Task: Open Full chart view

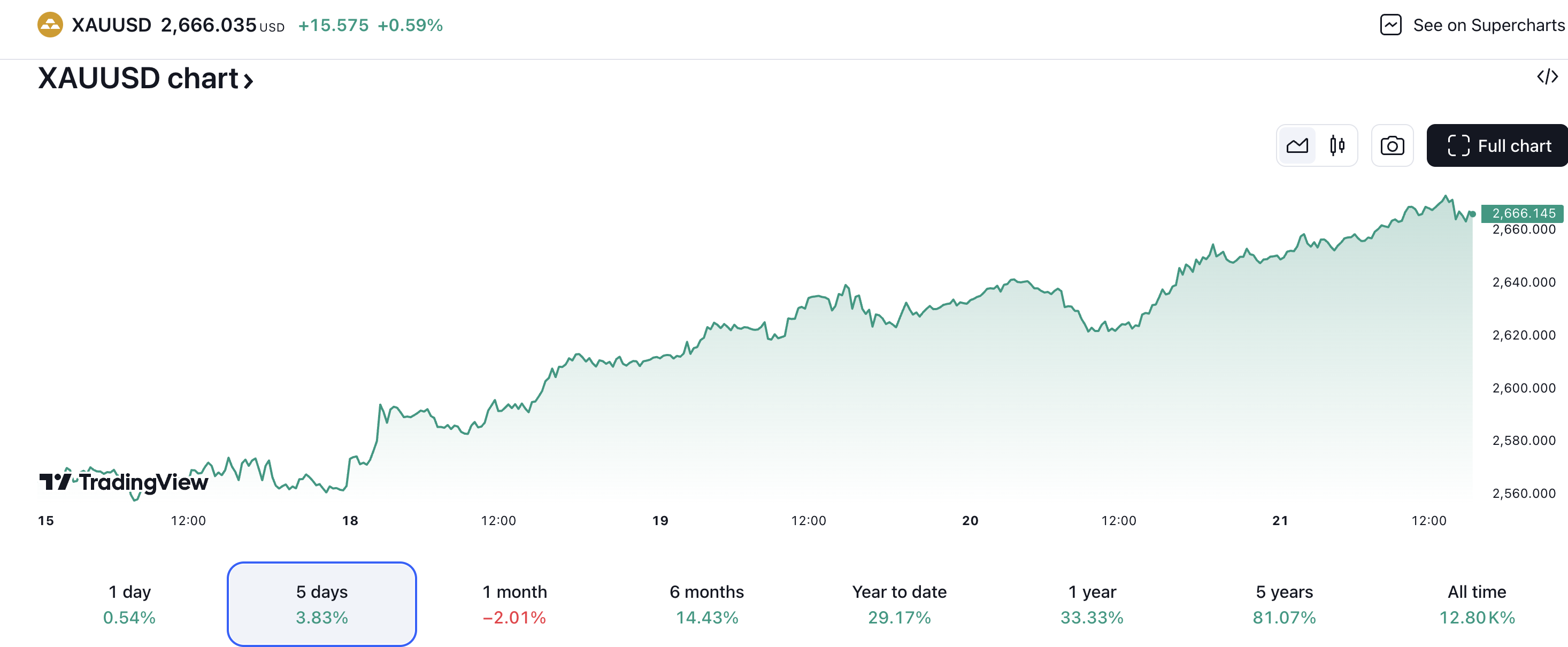Action: 1497,145
